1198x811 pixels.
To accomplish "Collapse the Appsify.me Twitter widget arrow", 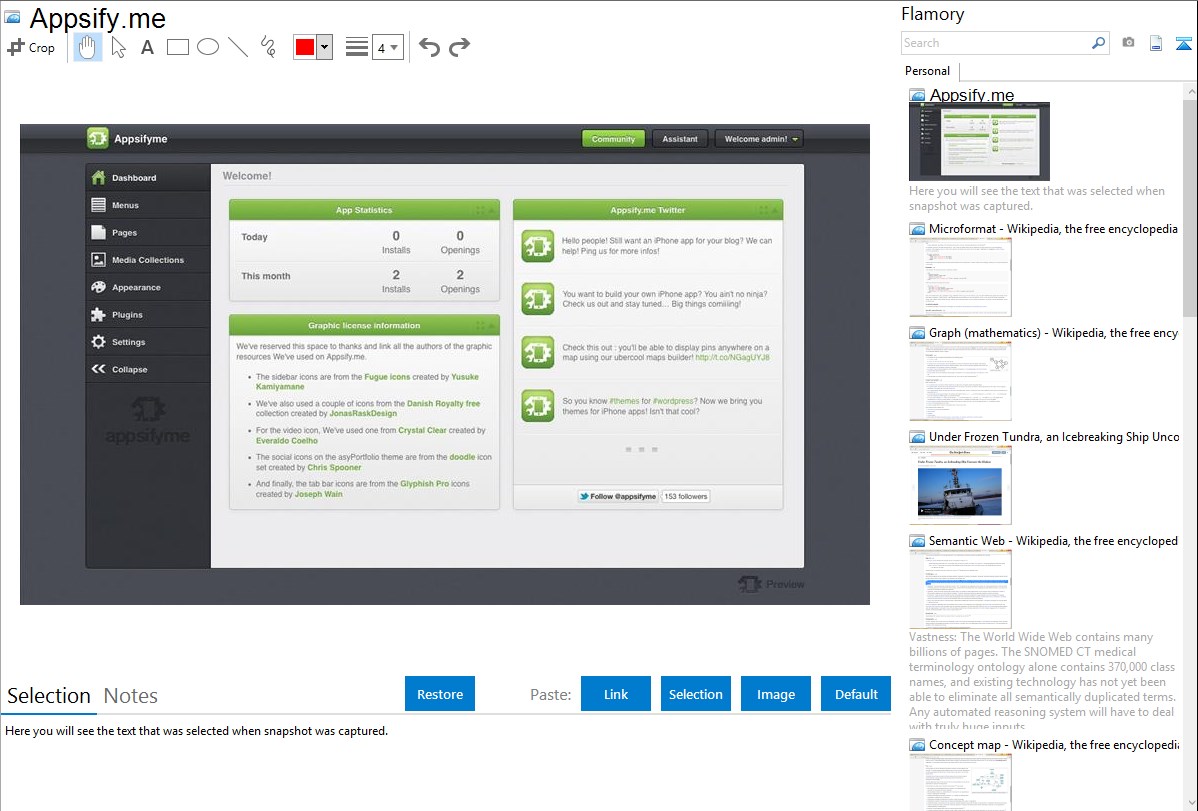I will click(x=775, y=210).
